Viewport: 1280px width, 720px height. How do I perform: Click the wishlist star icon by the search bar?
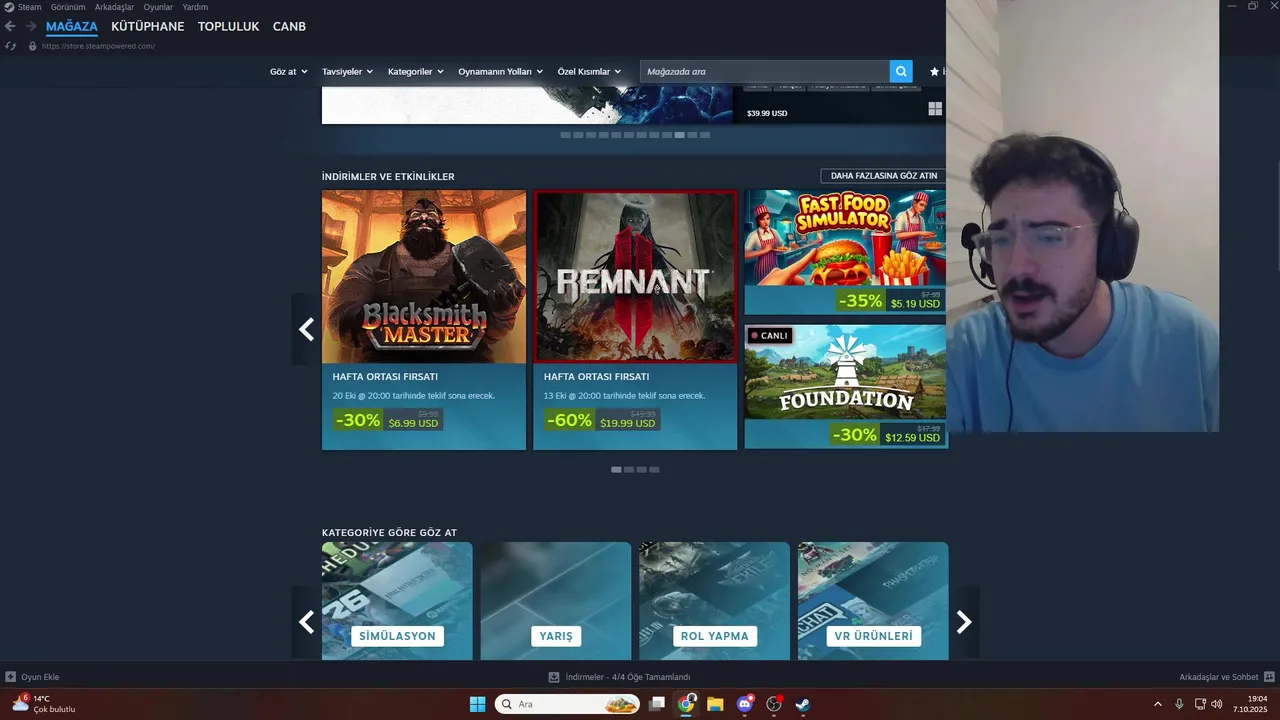coord(935,71)
